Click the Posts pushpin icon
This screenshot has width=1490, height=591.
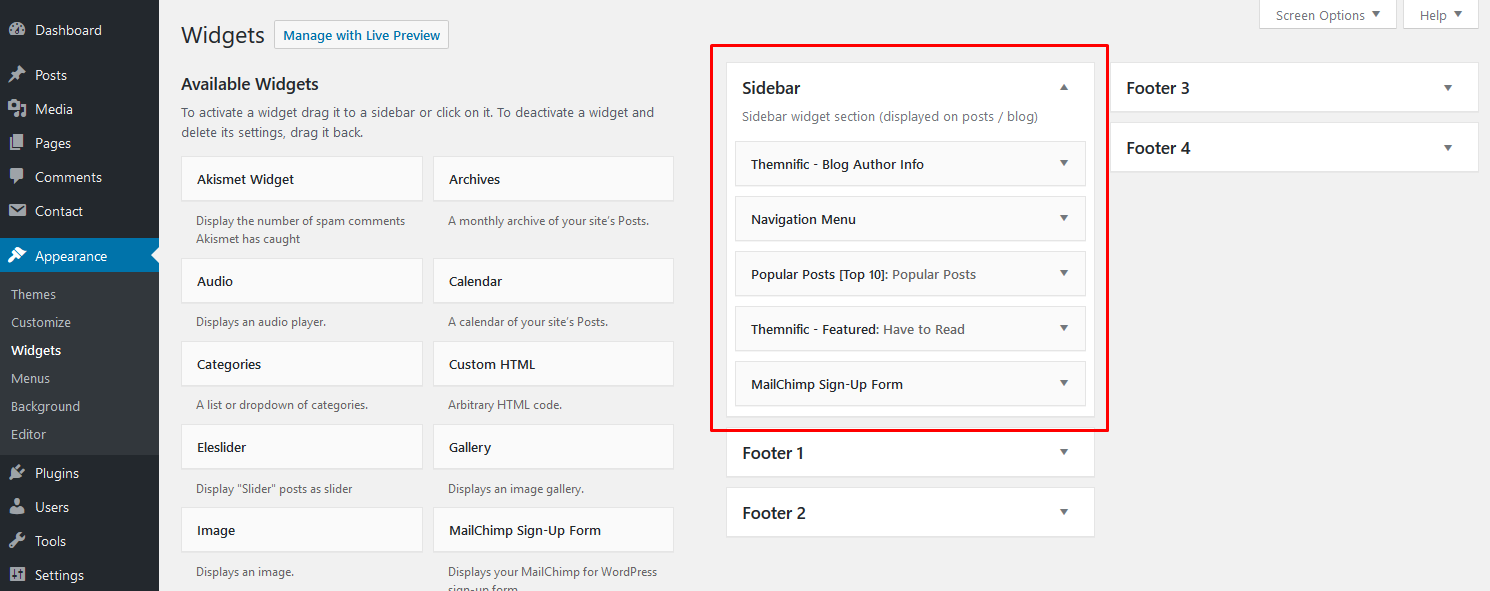pos(17,75)
